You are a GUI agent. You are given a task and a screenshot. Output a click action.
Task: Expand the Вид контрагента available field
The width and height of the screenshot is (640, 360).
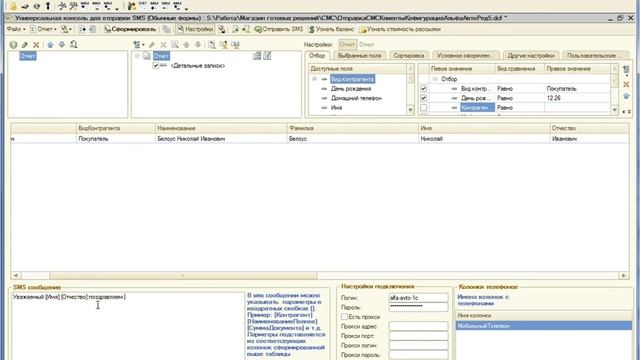(314, 79)
